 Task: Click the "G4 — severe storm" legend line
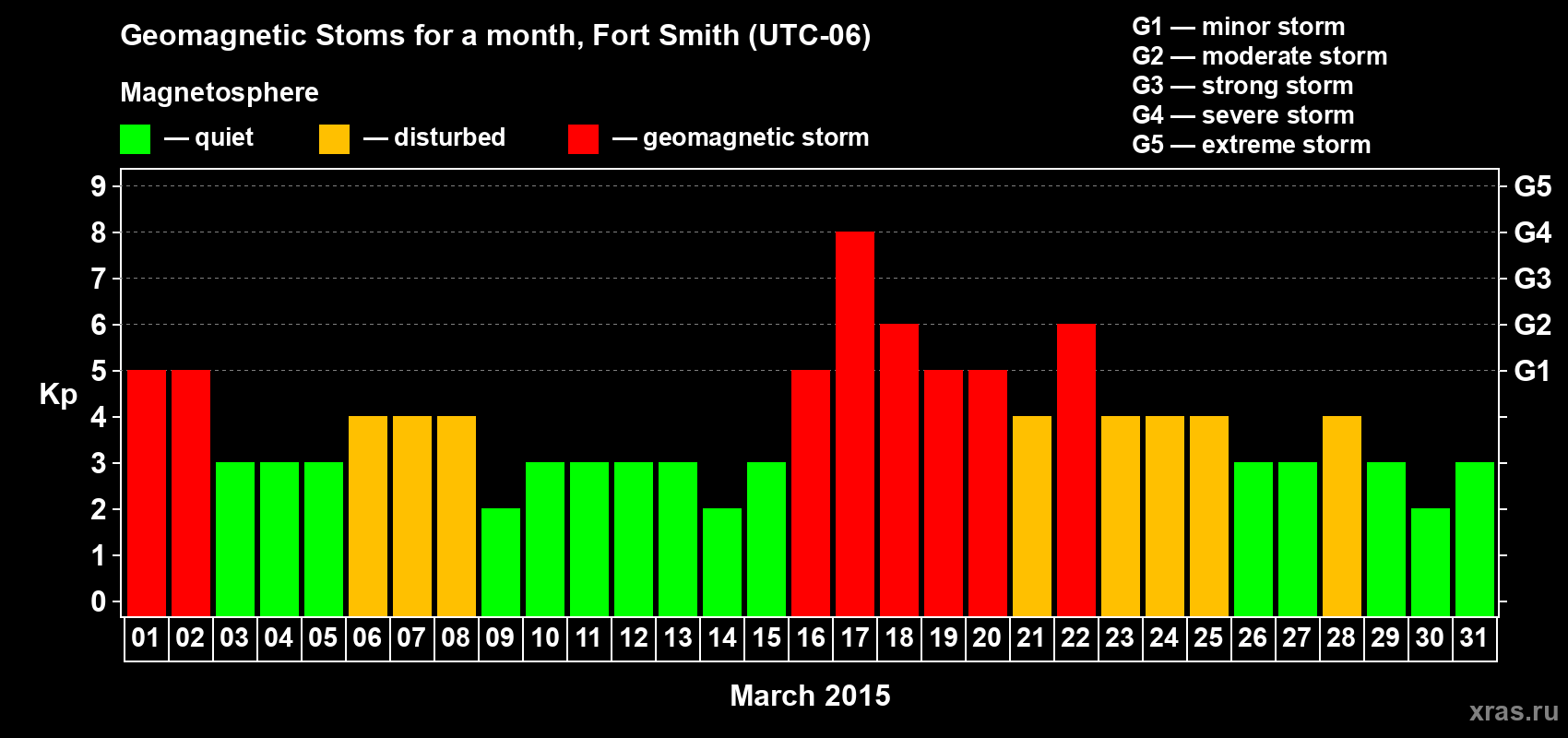[x=1243, y=115]
